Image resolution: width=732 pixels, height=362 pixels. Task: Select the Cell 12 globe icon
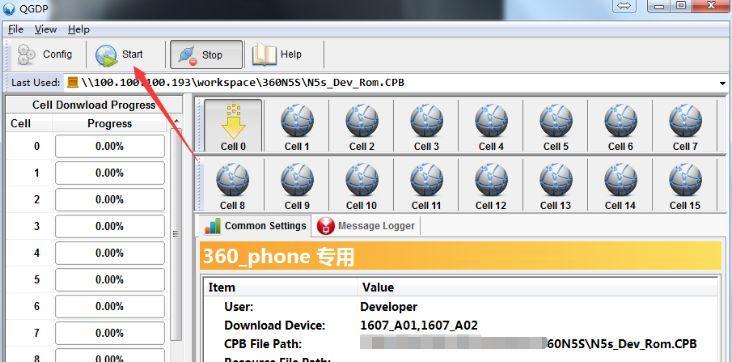[x=491, y=179]
